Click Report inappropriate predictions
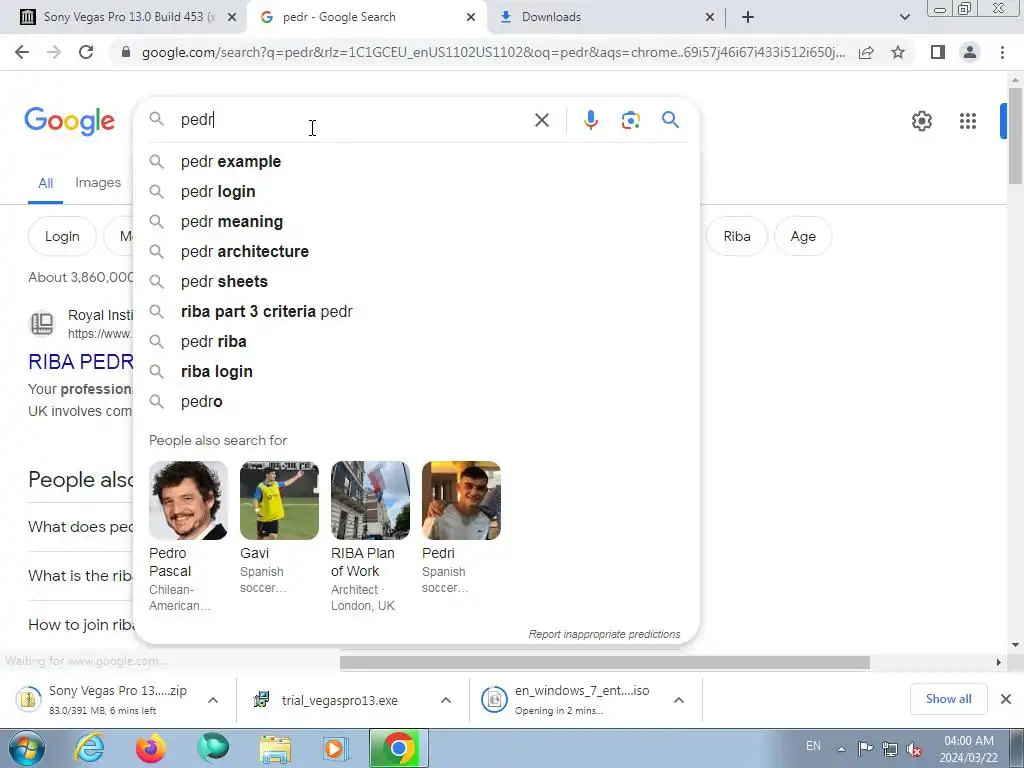 pyautogui.click(x=604, y=634)
